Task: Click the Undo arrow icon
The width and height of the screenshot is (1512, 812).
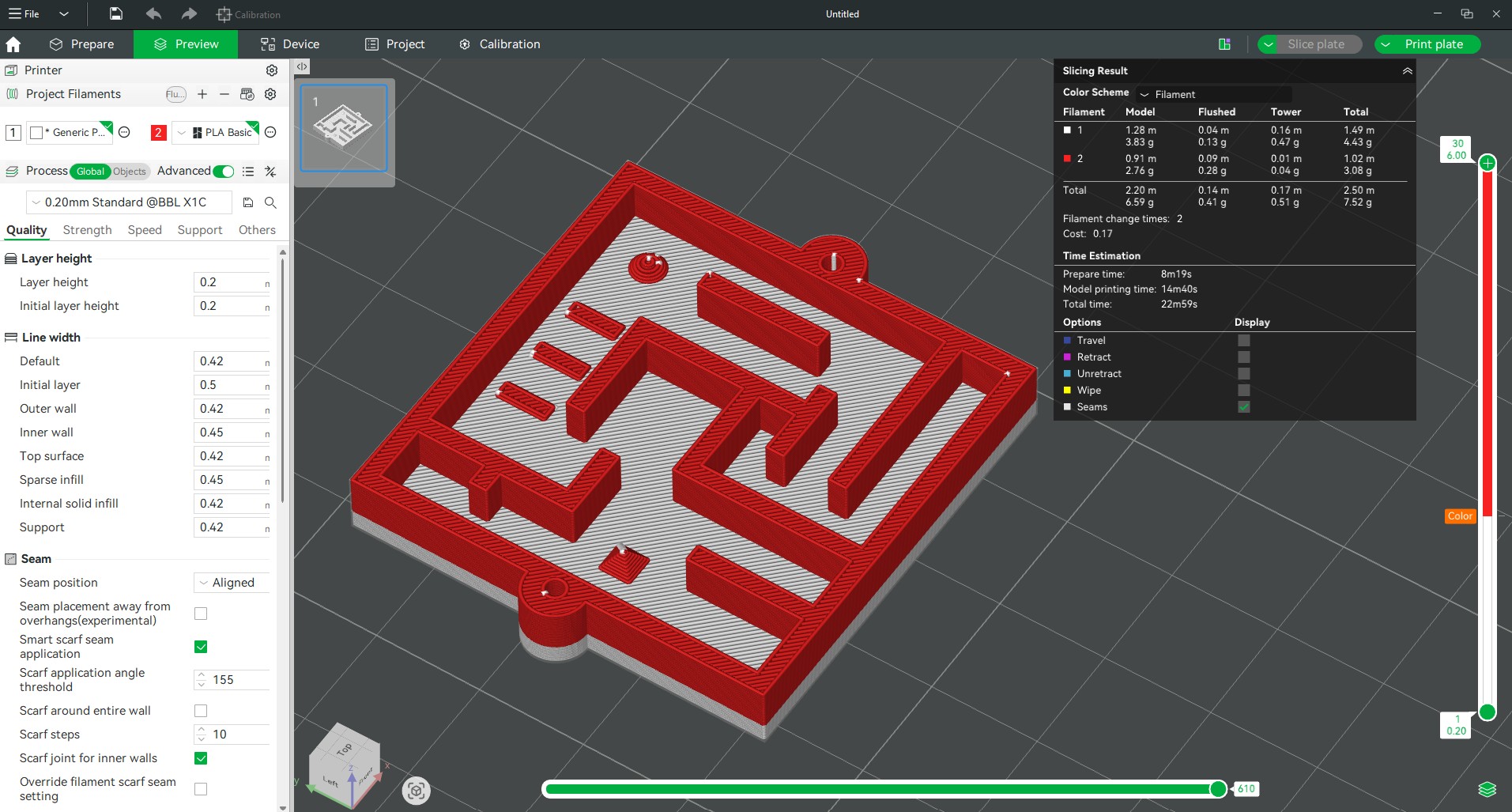Action: point(153,13)
